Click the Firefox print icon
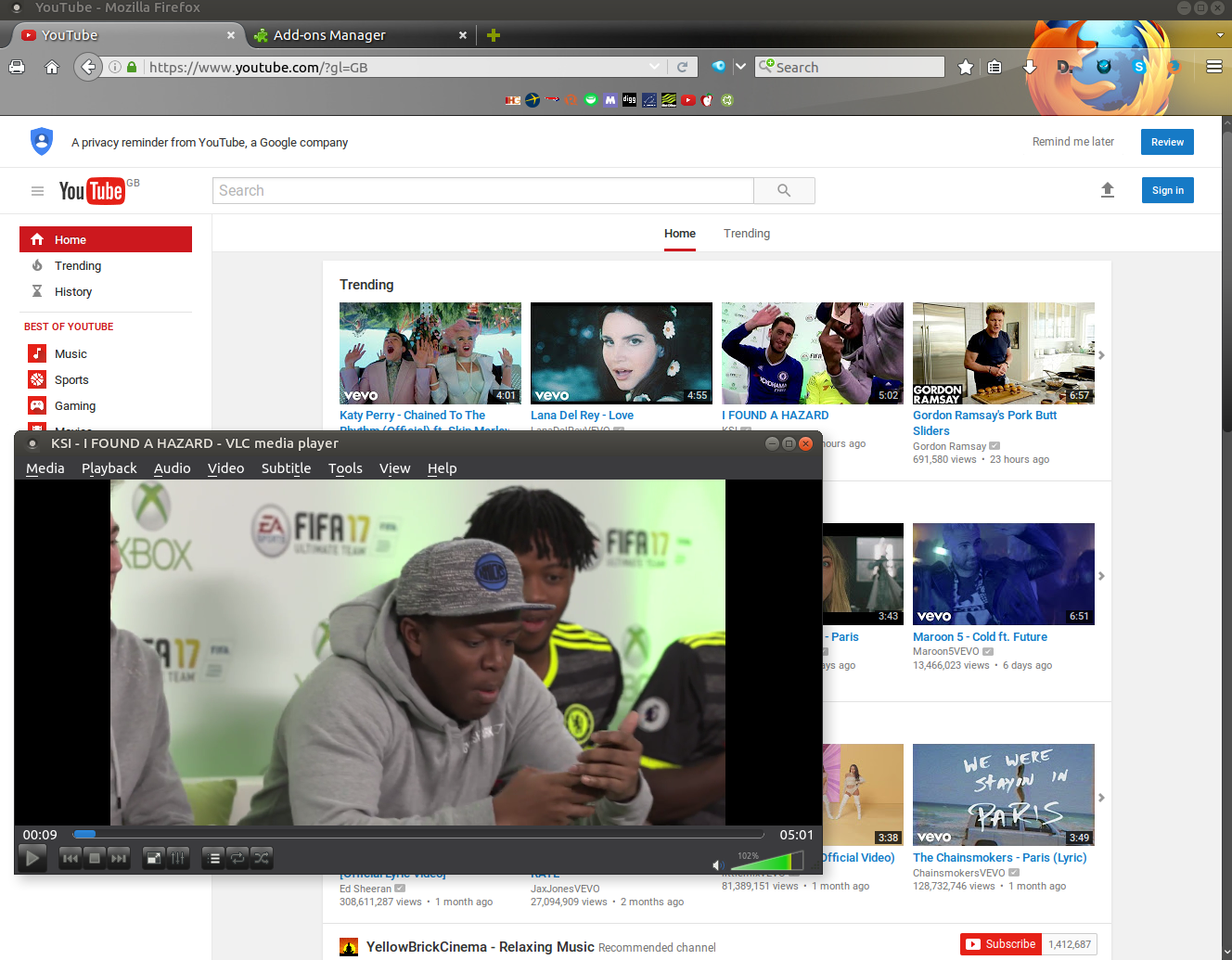1232x960 pixels. pyautogui.click(x=17, y=67)
